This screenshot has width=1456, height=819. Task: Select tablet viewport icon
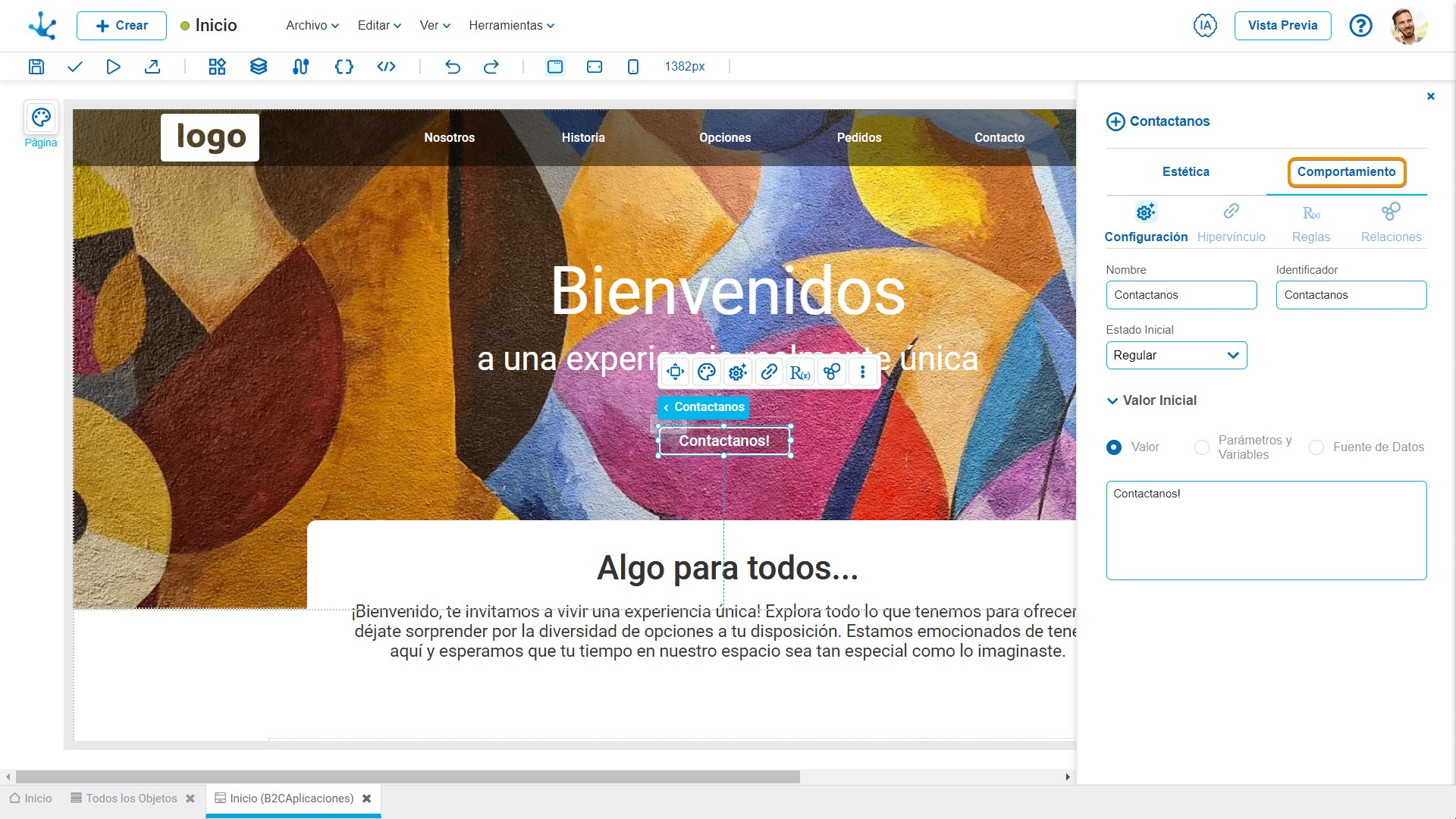click(595, 67)
